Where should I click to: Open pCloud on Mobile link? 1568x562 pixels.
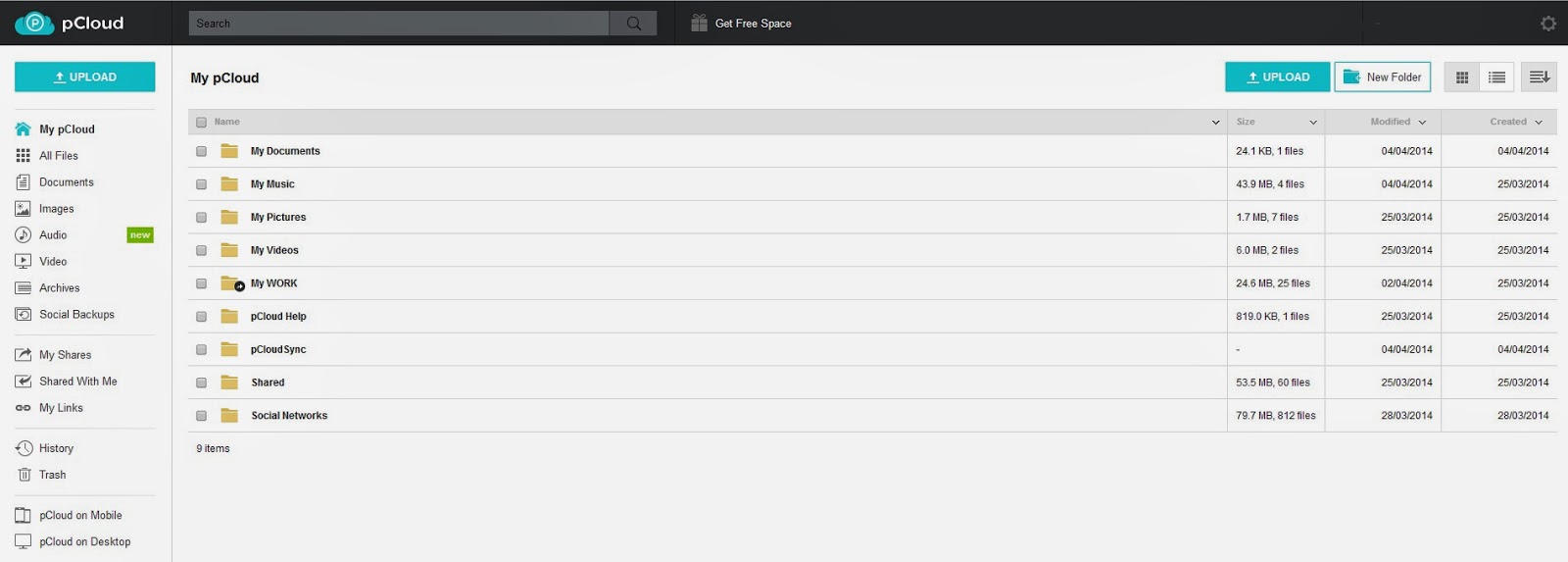80,515
